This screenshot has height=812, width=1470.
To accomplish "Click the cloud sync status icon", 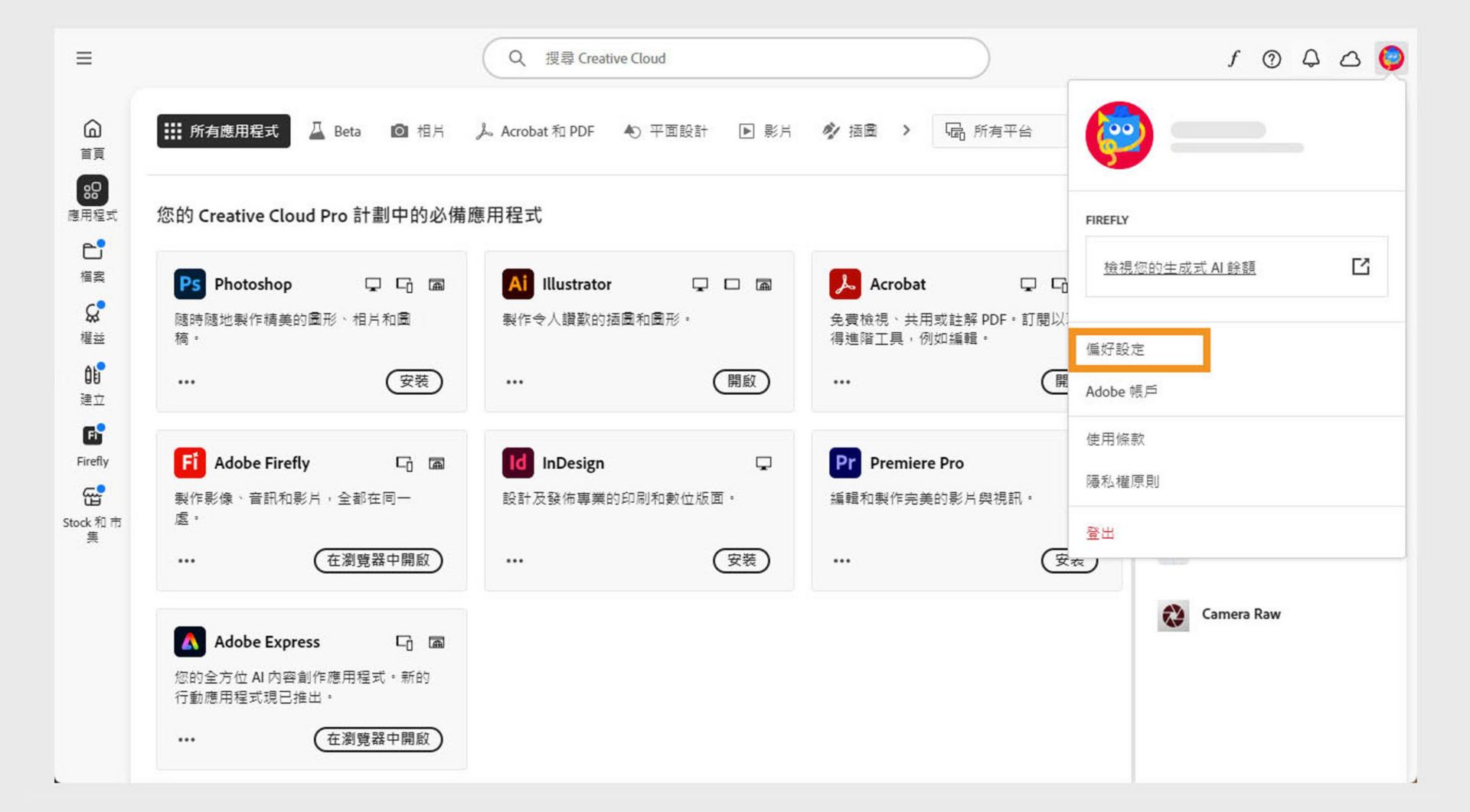I will pos(1350,59).
